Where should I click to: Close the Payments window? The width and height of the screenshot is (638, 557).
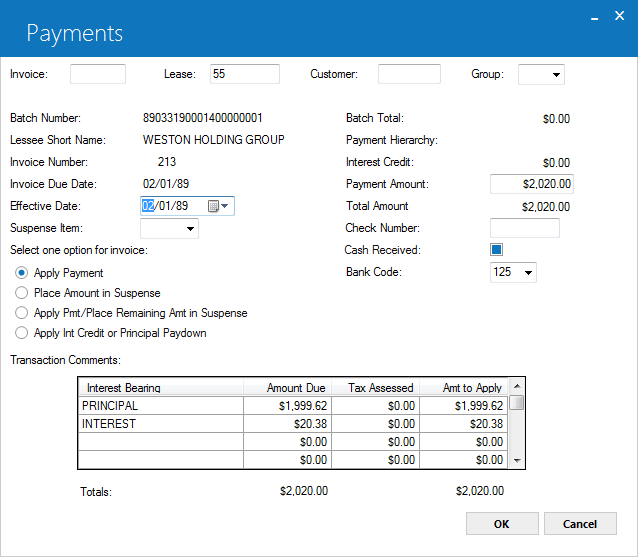[619, 16]
